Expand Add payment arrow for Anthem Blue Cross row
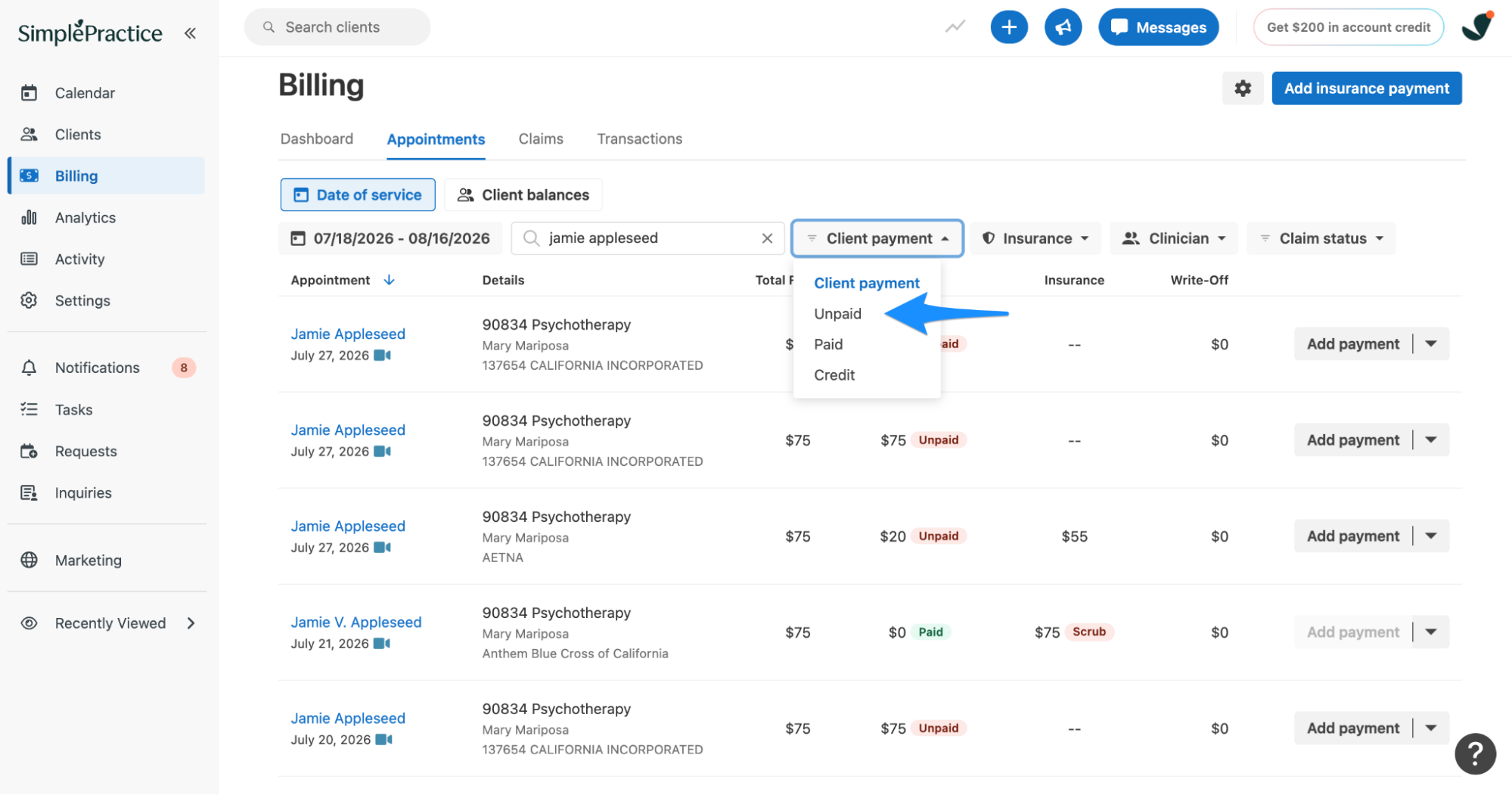 (x=1431, y=632)
